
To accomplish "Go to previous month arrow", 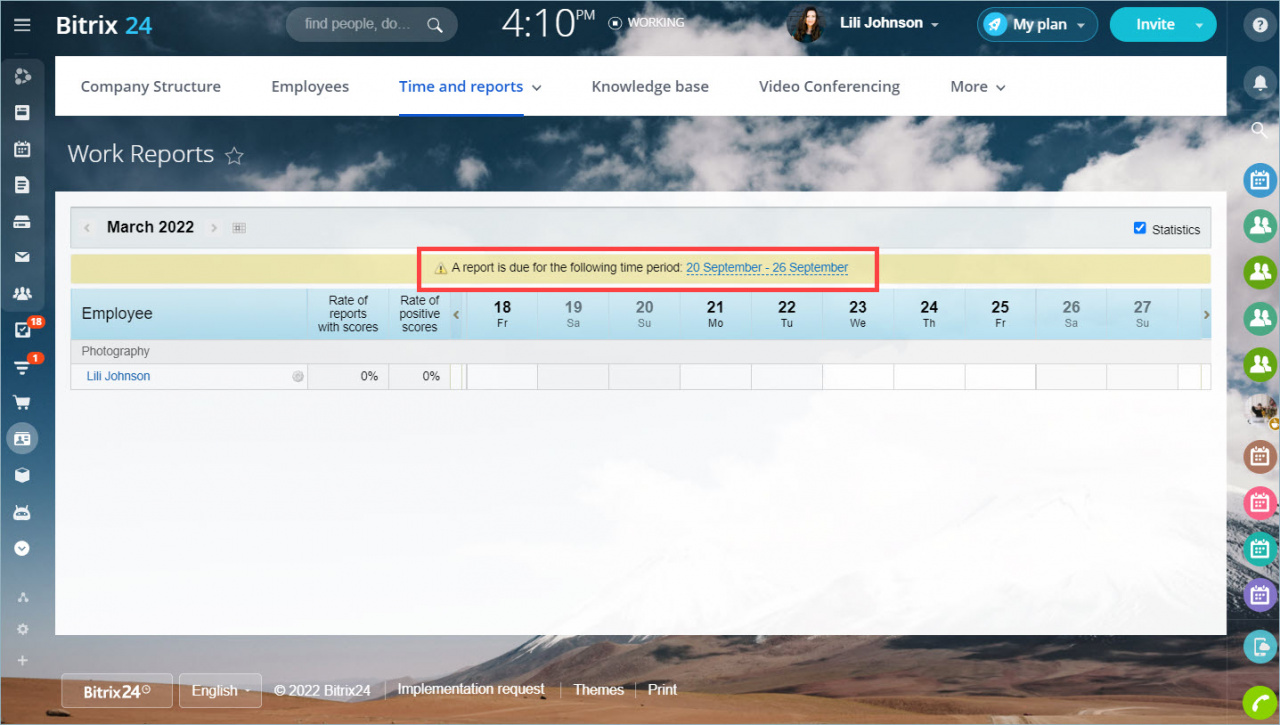I will [x=87, y=228].
